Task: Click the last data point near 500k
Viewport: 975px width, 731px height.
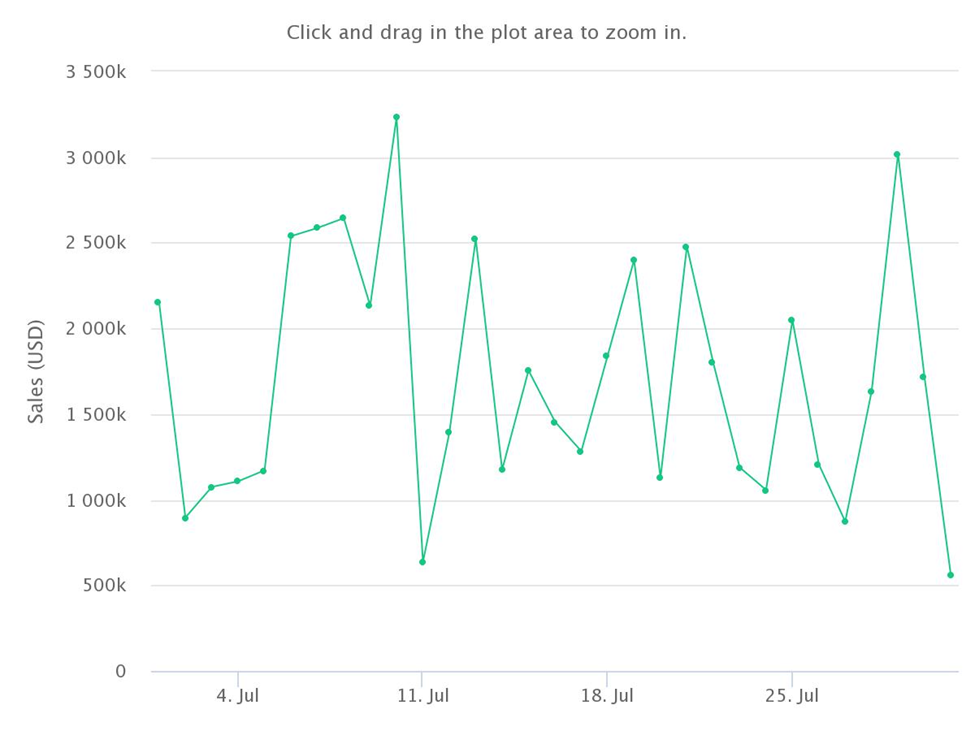Action: click(x=950, y=575)
